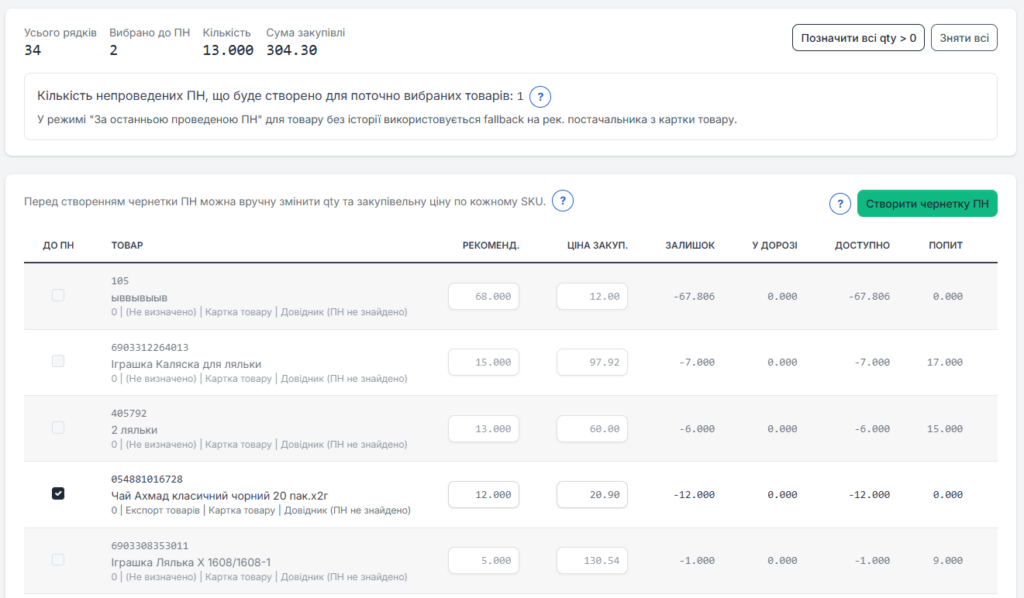Viewport: 1024px width, 598px height.
Task: Edit purchase price 20.90 for Чай Ахмад
Action: 591,495
